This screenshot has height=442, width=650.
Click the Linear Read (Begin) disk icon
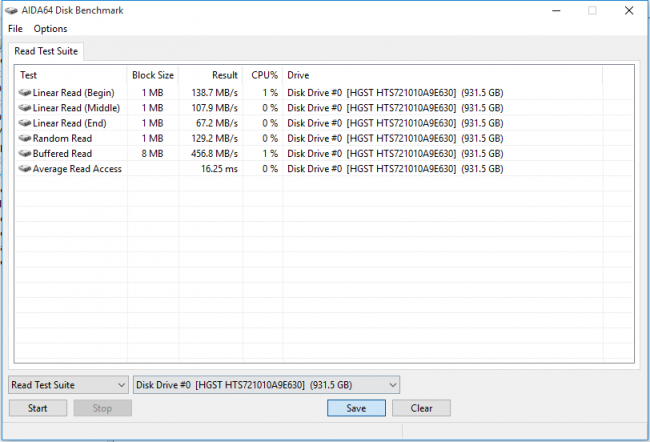pos(25,92)
